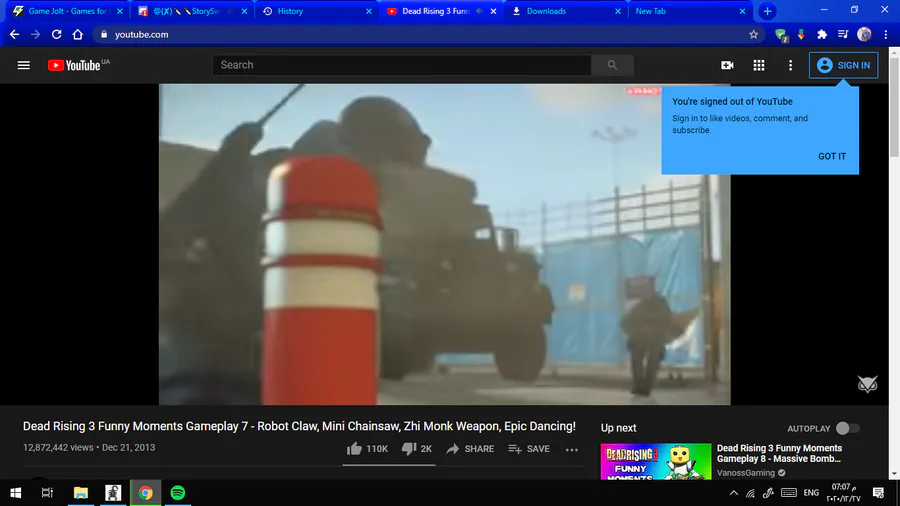
Task: Open Task View on the taskbar
Action: (x=47, y=493)
